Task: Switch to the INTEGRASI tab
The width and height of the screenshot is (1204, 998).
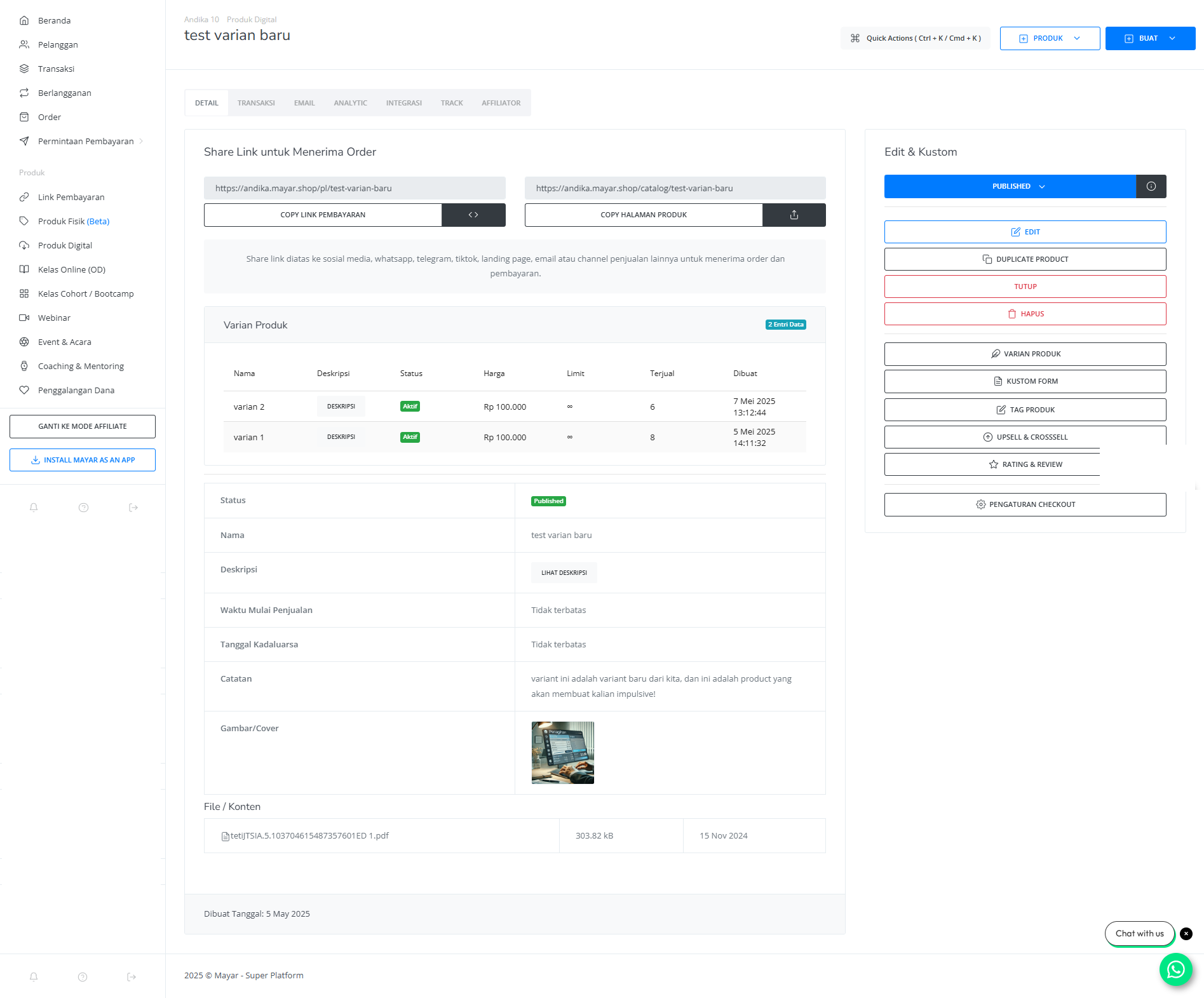Action: pos(404,103)
